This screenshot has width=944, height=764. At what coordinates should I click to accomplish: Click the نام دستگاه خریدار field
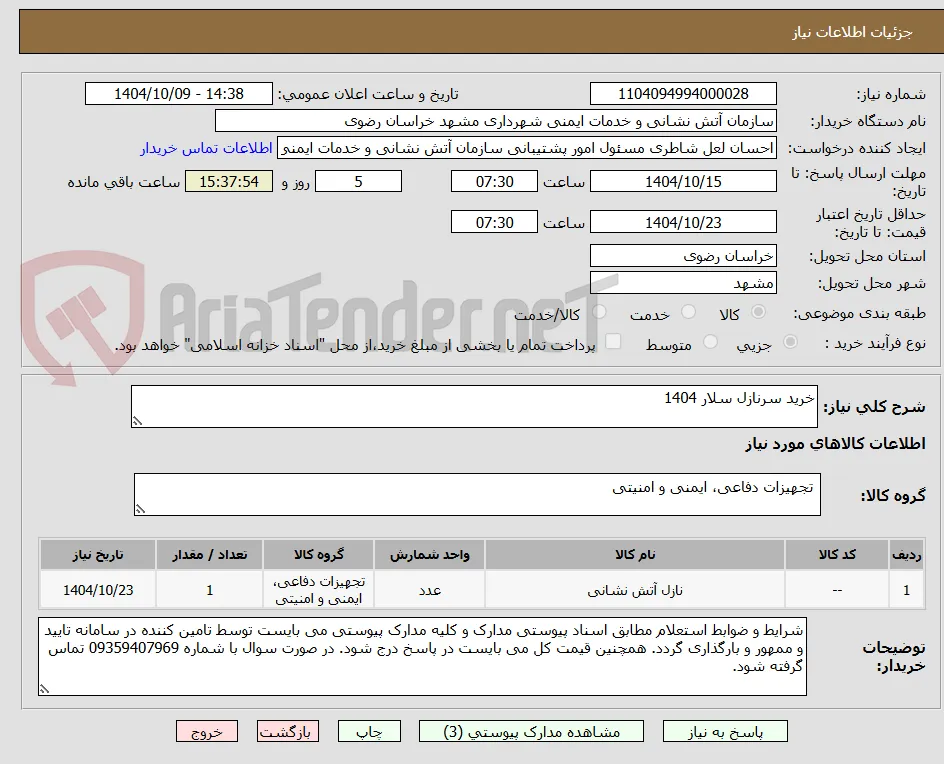click(x=495, y=121)
